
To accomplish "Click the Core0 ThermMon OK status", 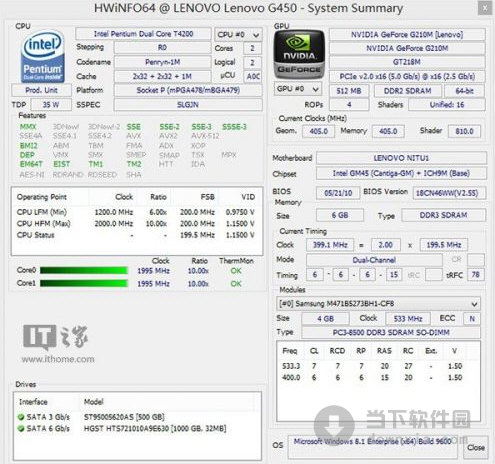I will [236, 271].
